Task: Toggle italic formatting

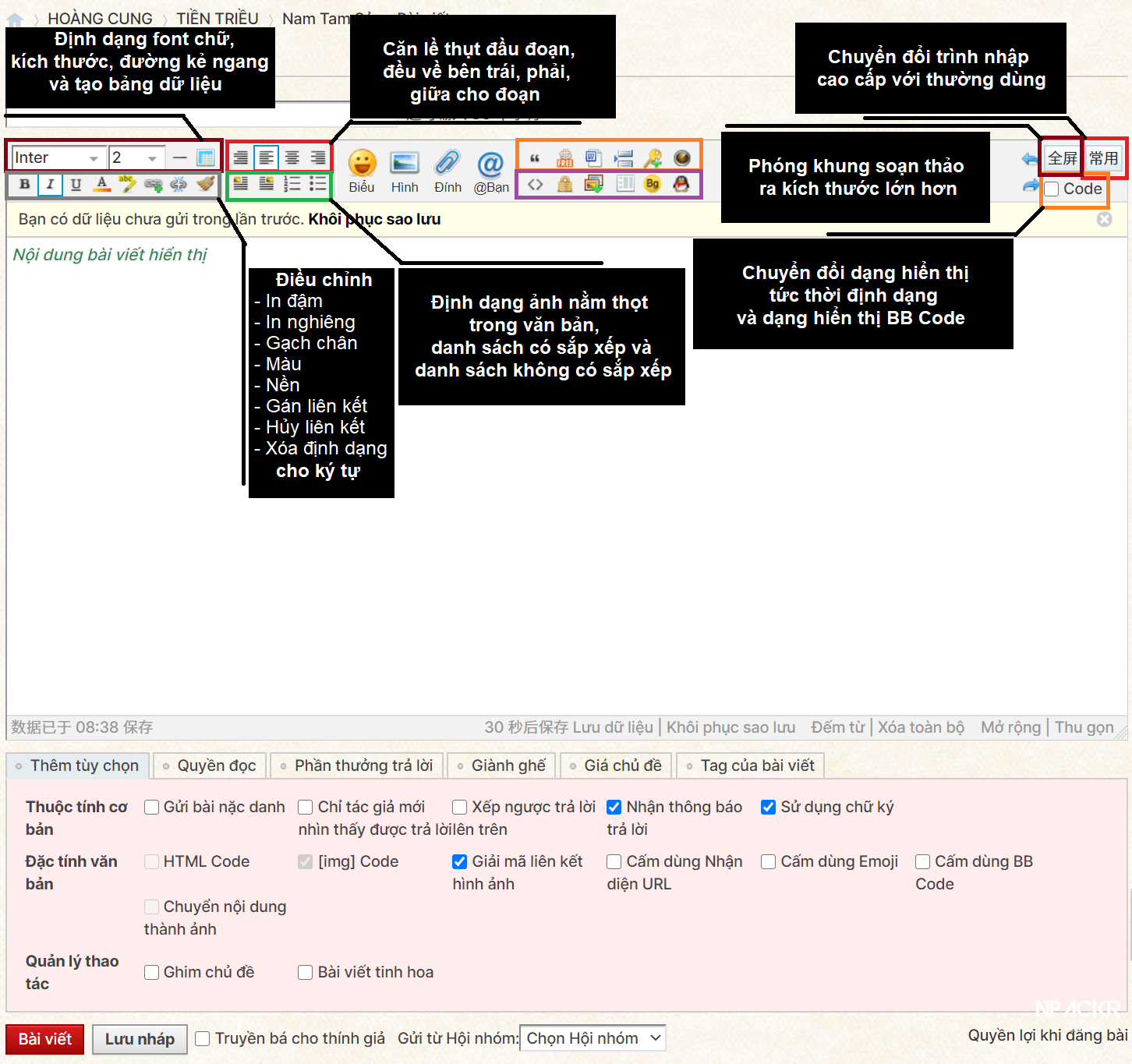Action: (x=50, y=184)
